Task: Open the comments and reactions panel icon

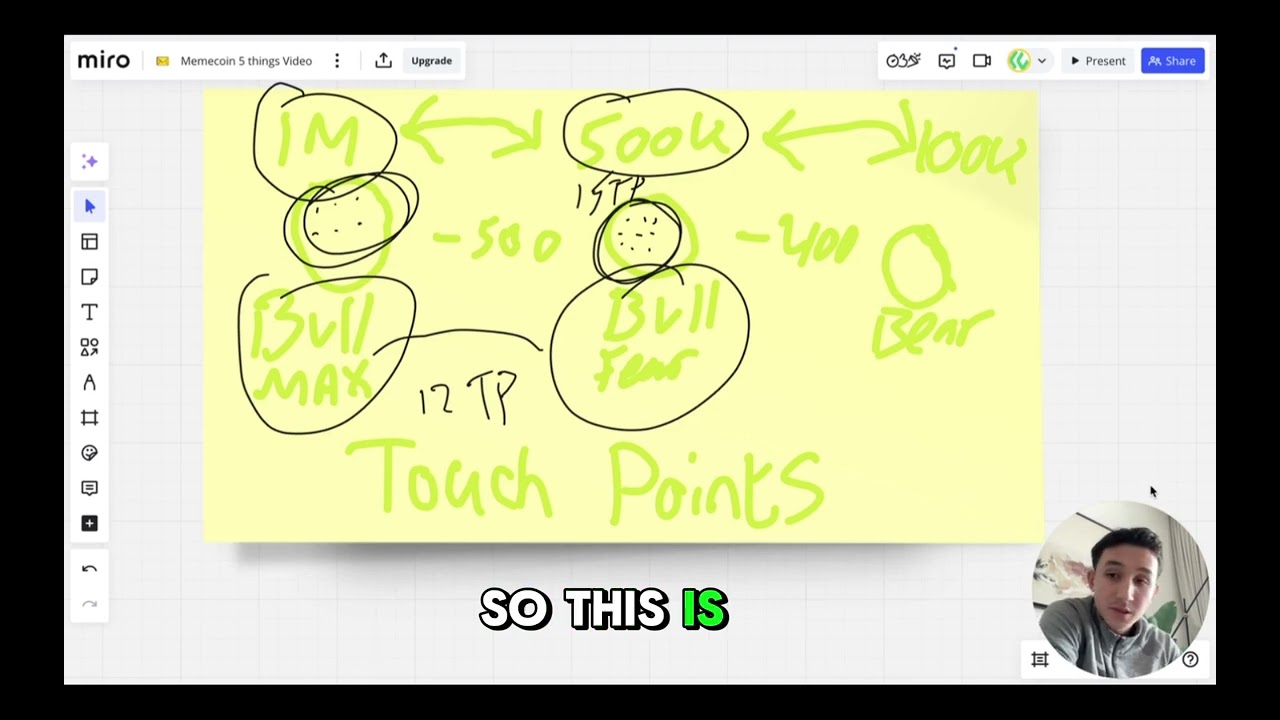Action: 947,61
